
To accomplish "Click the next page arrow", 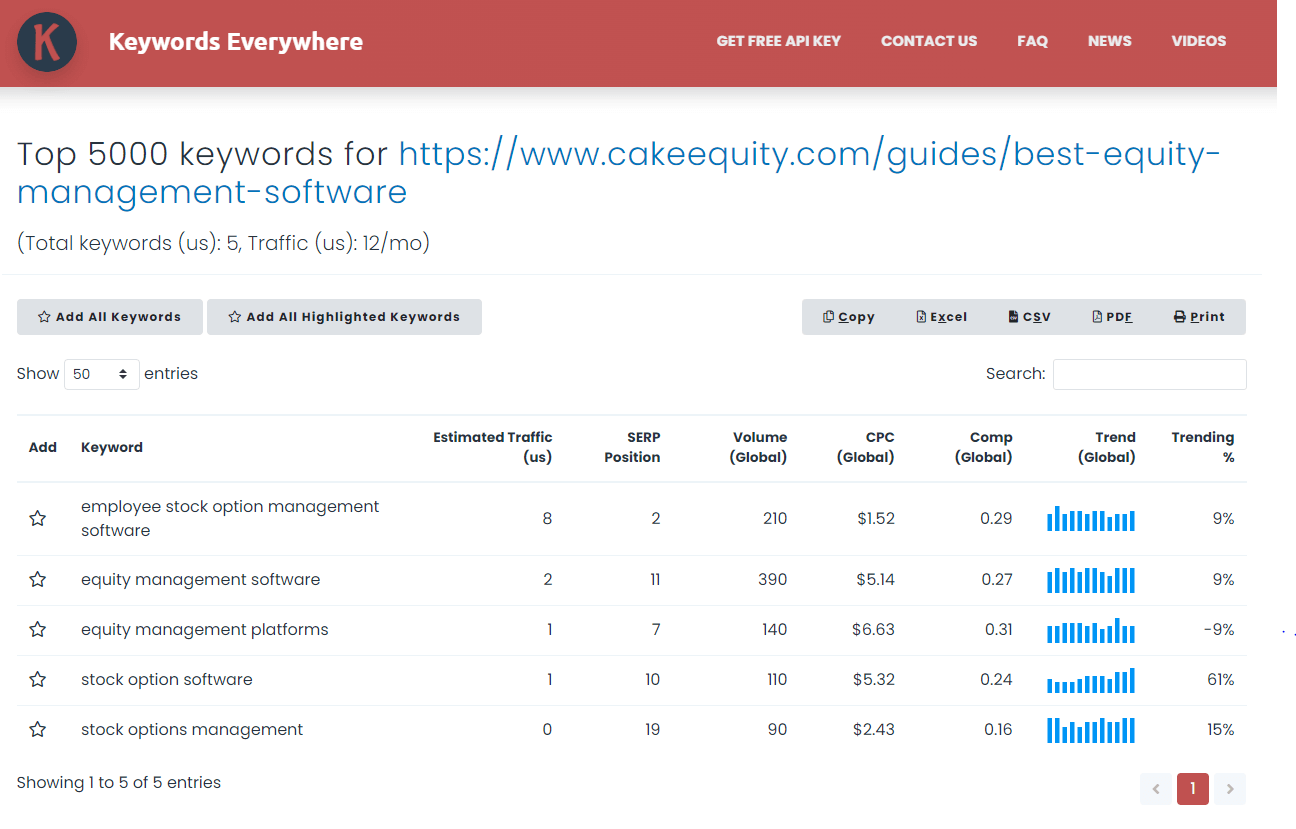I will click(1229, 789).
